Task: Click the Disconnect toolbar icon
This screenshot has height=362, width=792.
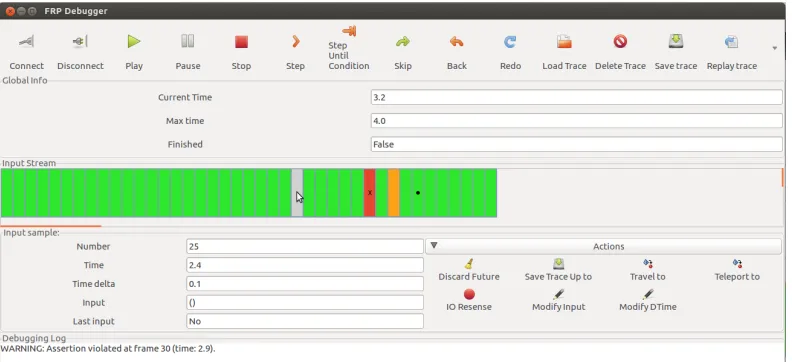Action: coord(80,41)
